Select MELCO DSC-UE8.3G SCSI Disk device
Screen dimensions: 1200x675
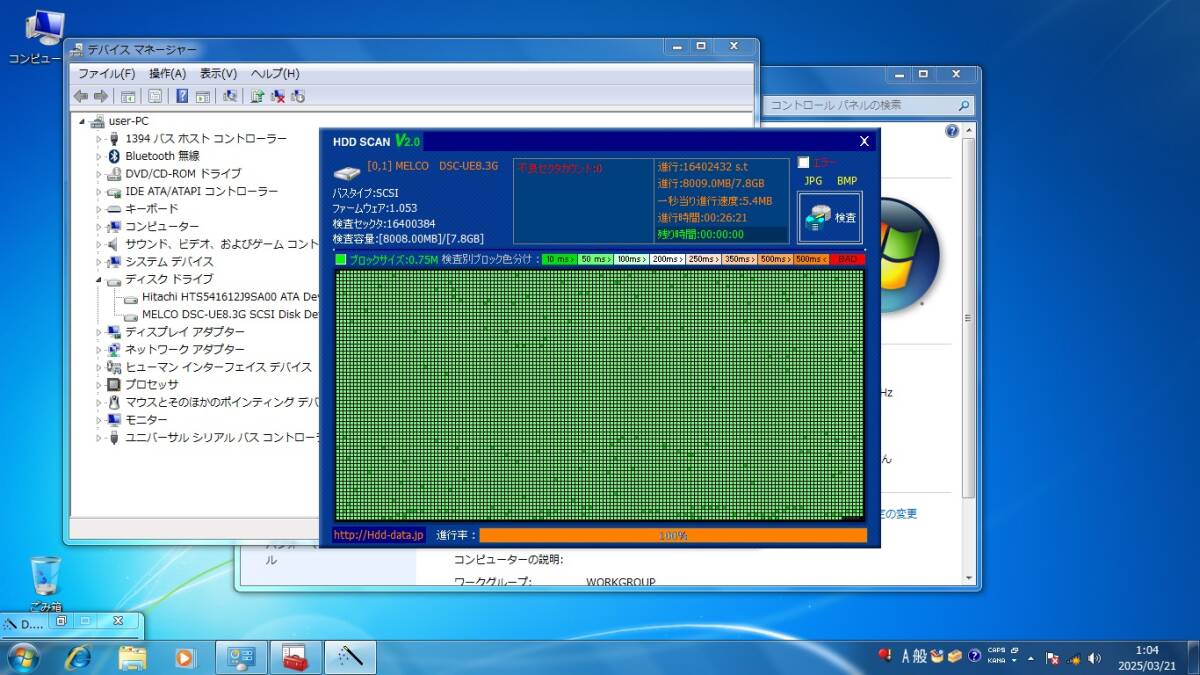(x=221, y=314)
